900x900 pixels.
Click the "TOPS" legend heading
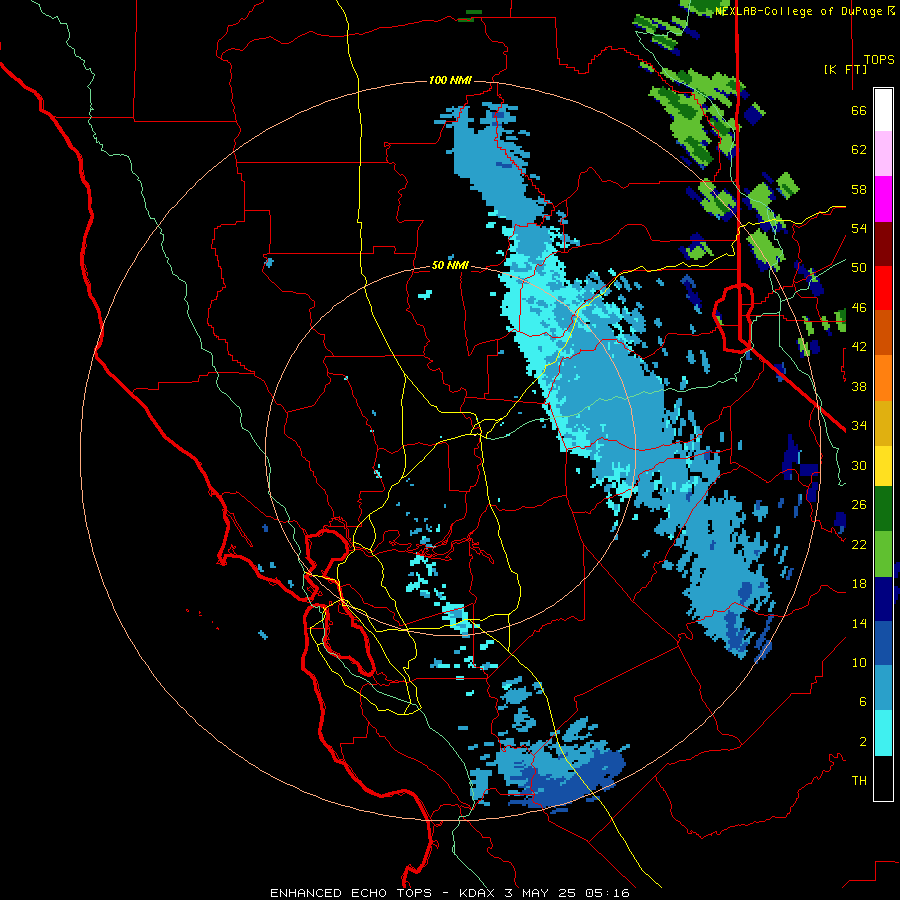click(x=879, y=59)
